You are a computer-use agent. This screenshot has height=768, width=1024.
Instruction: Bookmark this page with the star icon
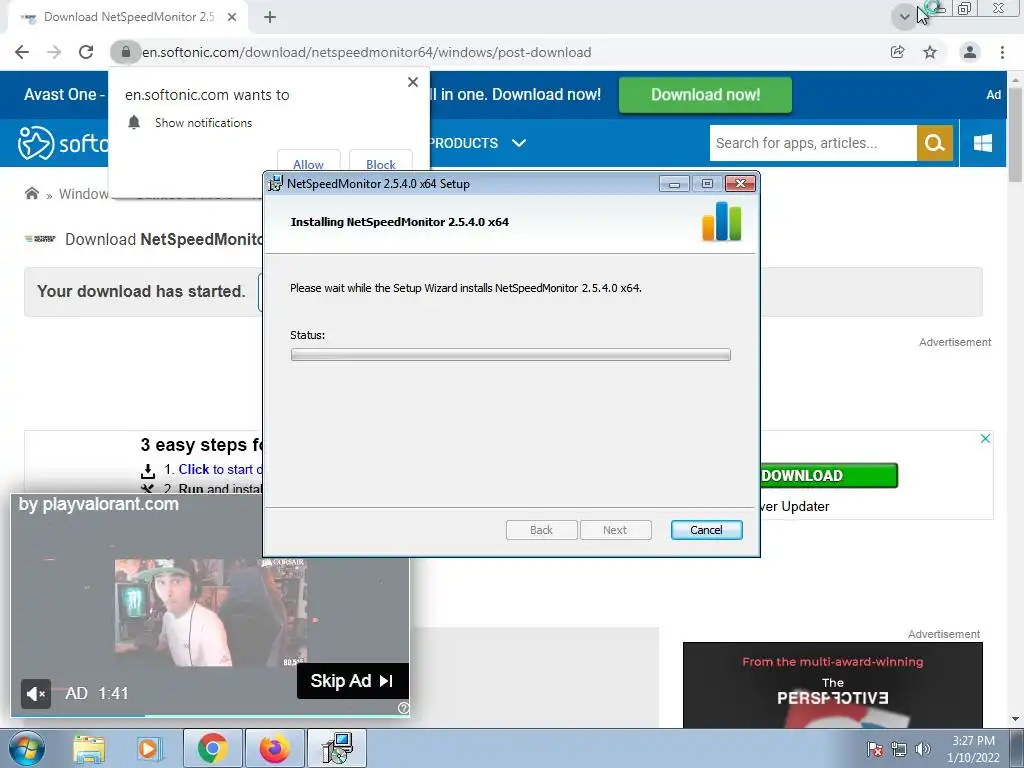click(930, 52)
